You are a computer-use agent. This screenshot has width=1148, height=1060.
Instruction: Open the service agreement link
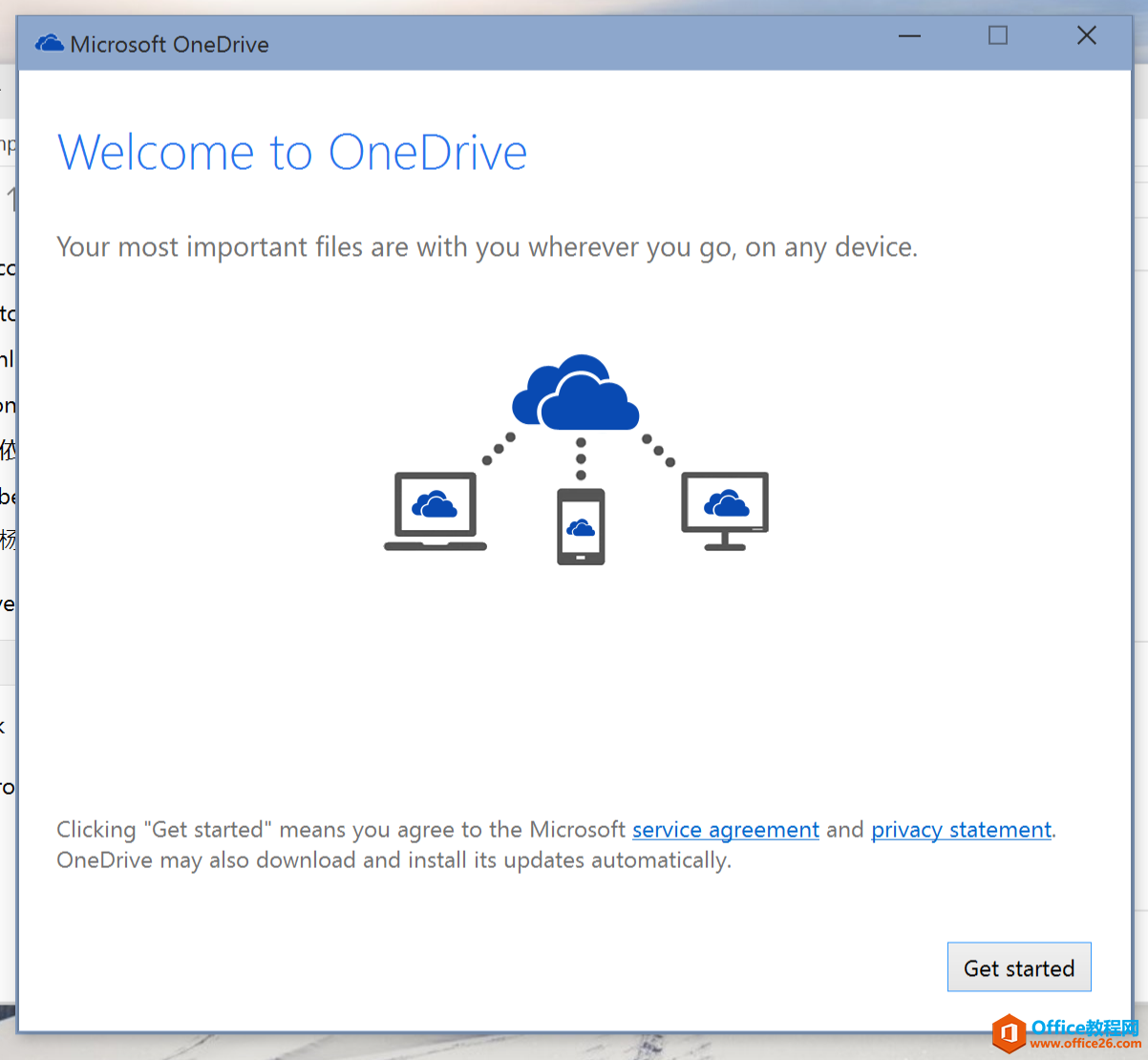[726, 830]
